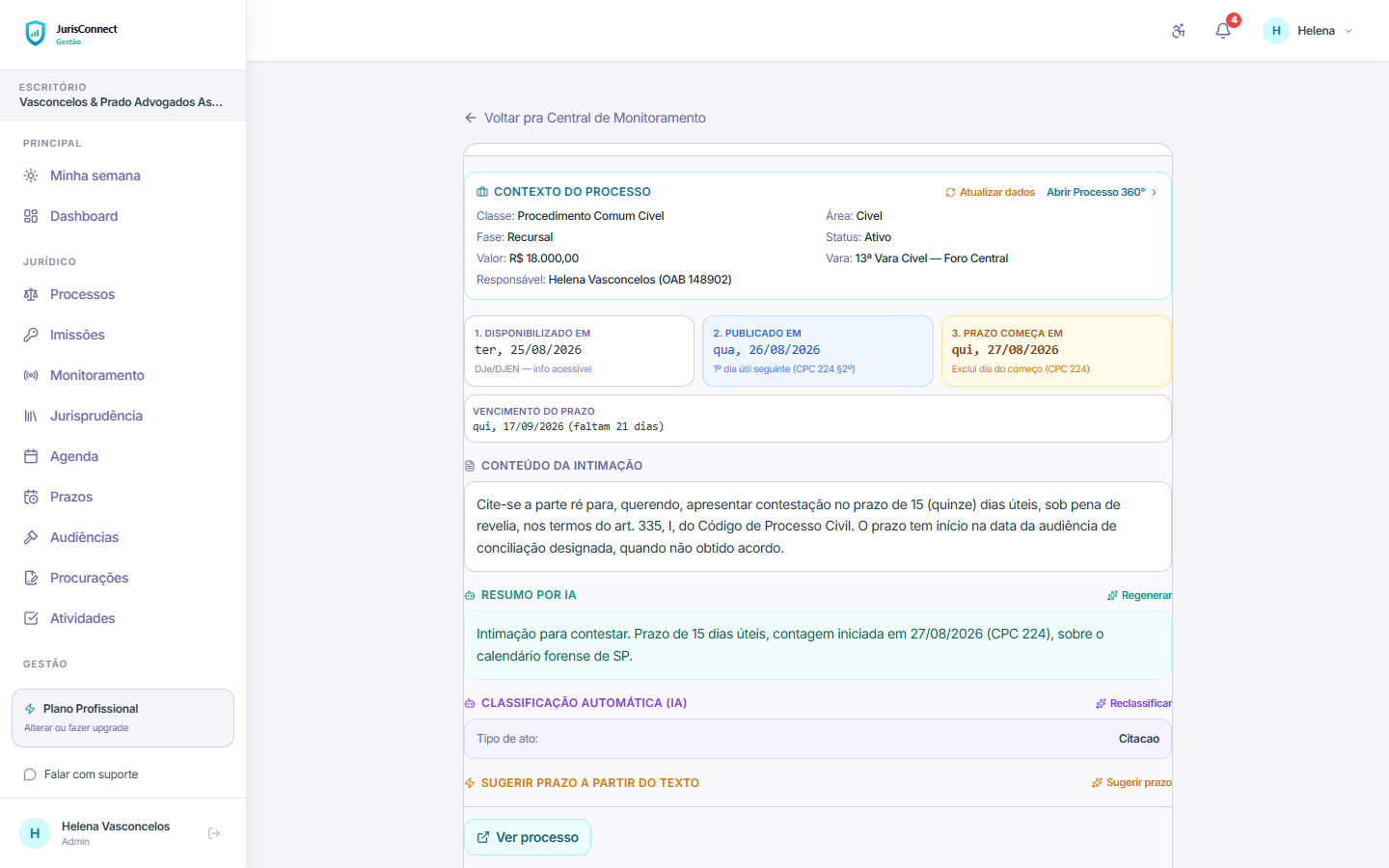The width and height of the screenshot is (1389, 868).
Task: Click the Processos scales icon
Action: 31,294
